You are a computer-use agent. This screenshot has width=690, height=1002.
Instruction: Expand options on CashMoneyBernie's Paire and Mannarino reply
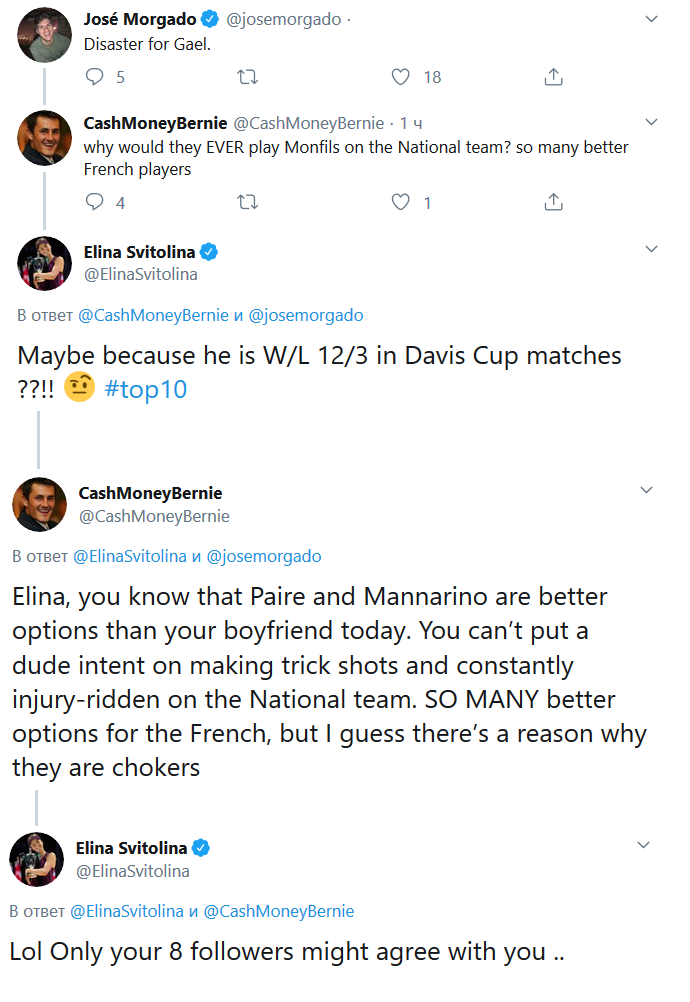click(646, 490)
